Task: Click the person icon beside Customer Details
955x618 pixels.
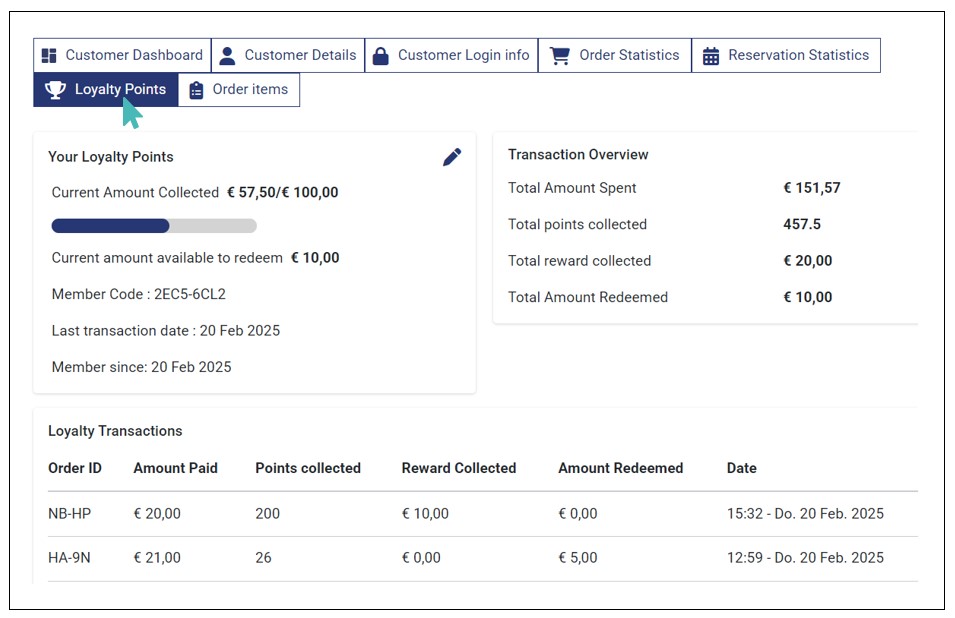Action: coord(227,55)
